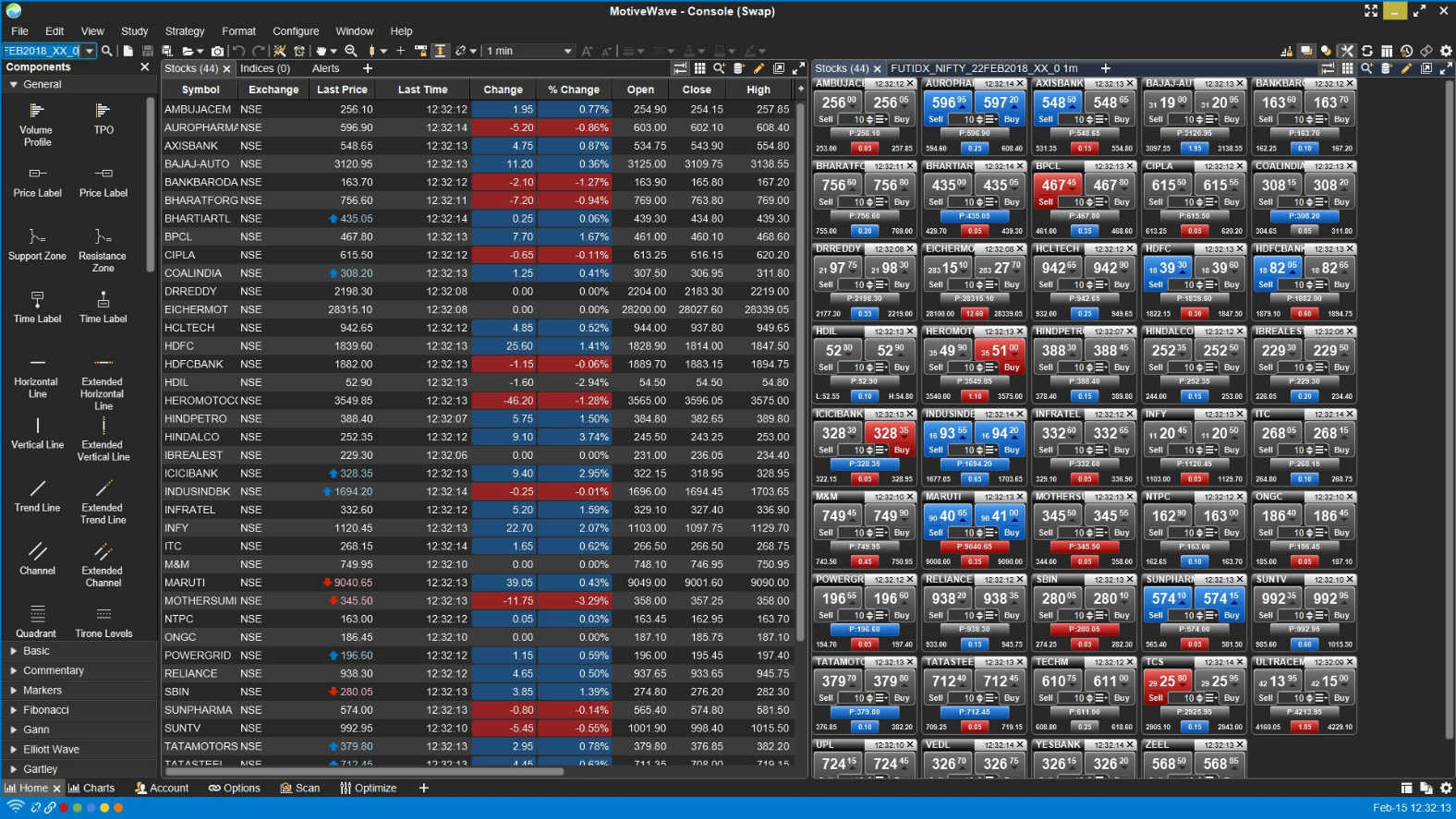Open the hand pan tool dropdown arrow

click(x=334, y=52)
